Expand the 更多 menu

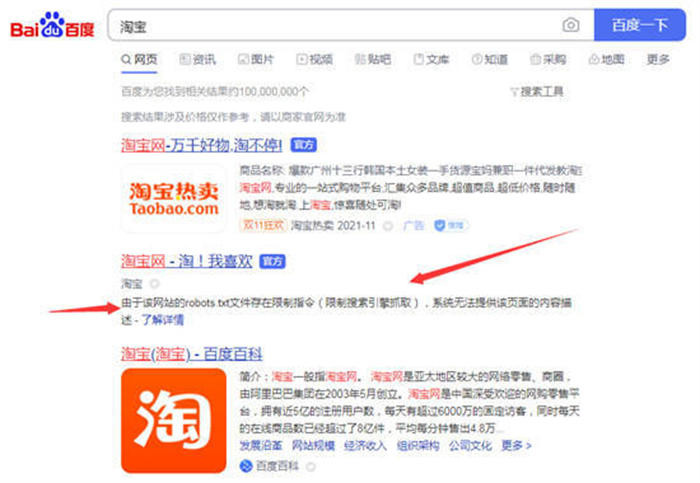tap(658, 59)
